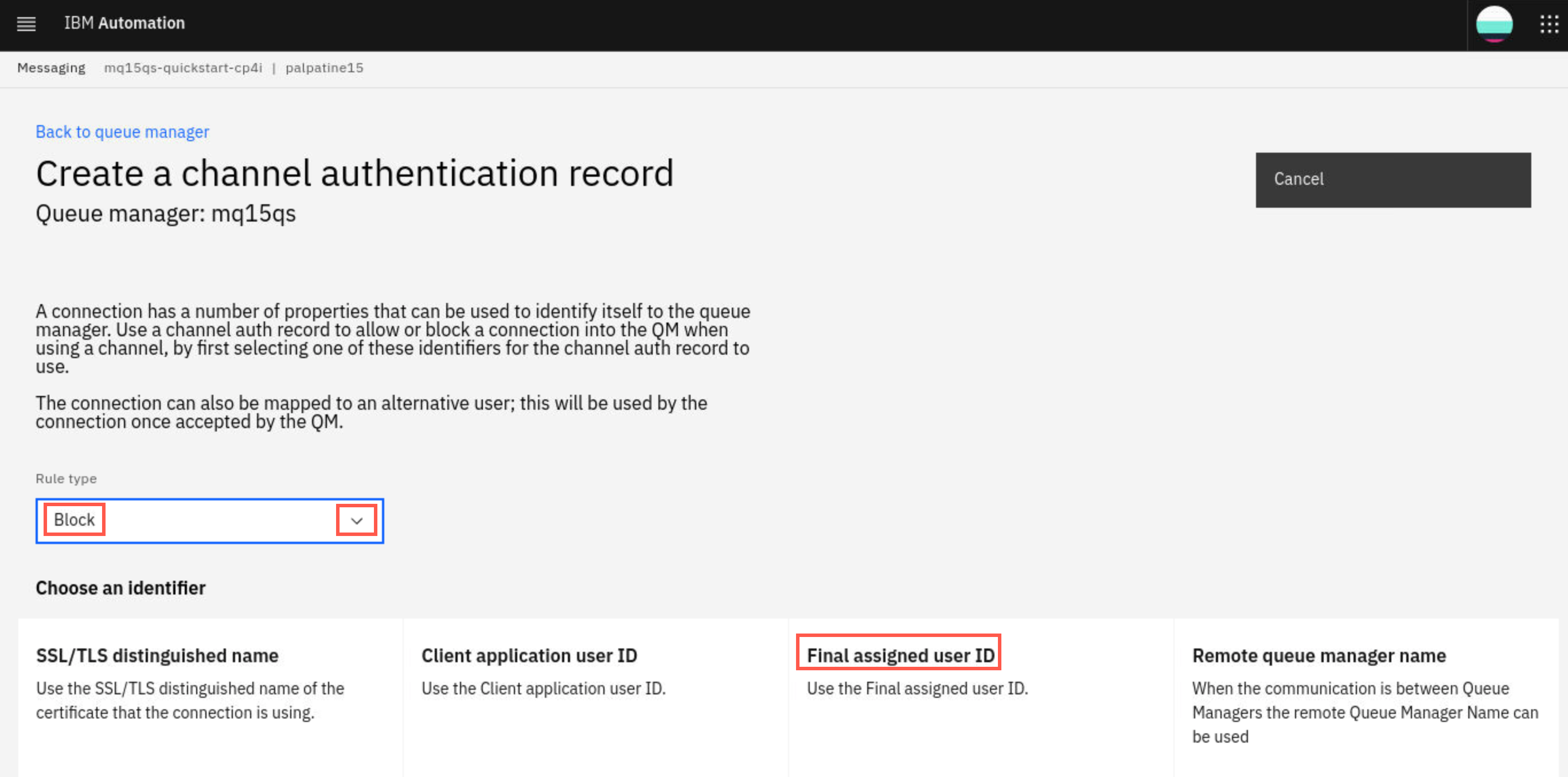This screenshot has width=1568, height=777.
Task: Click the Use the Final assigned user ID description
Action: tap(917, 688)
